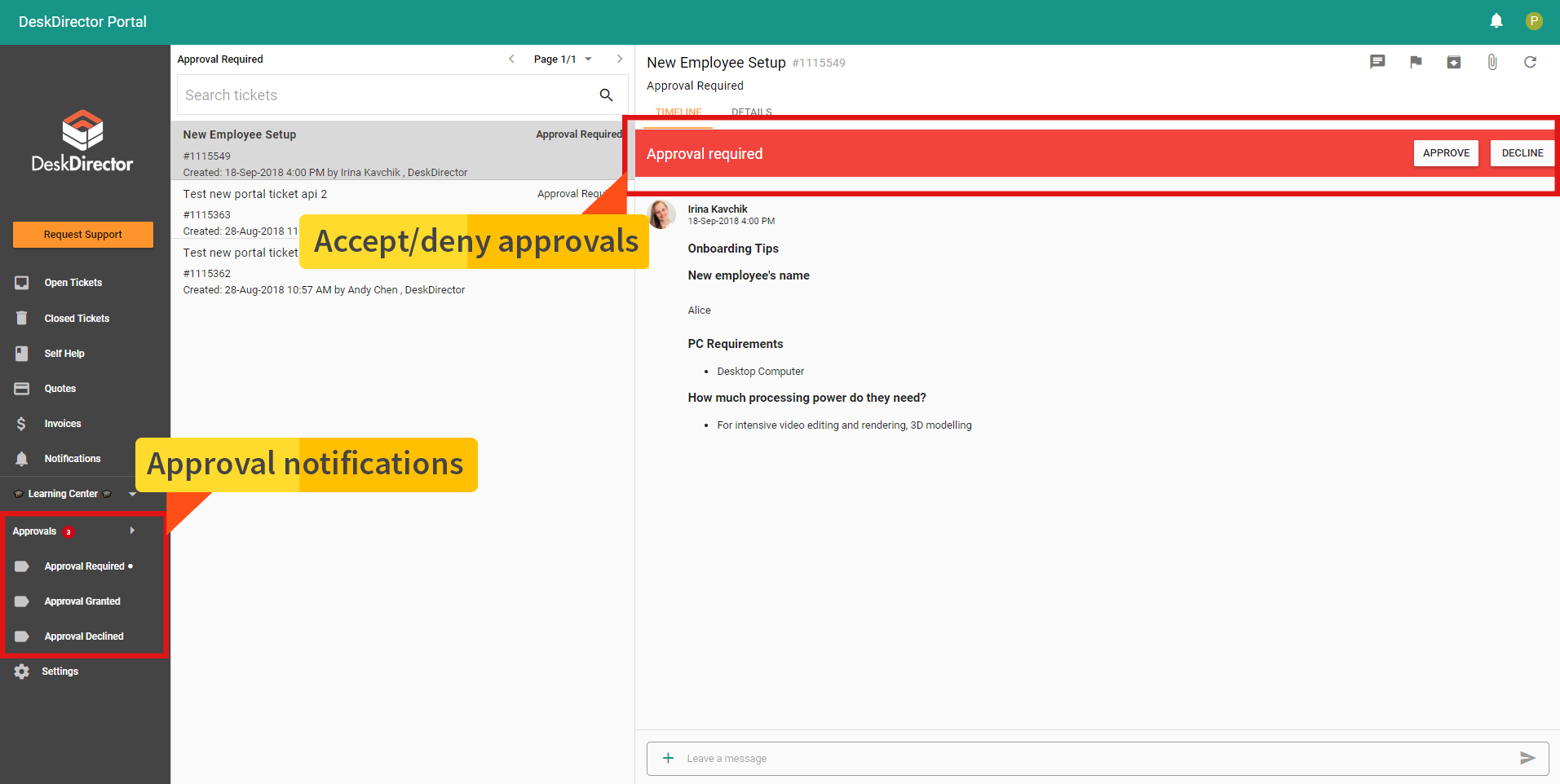
Task: Select the TIMELINE tab
Action: (x=678, y=112)
